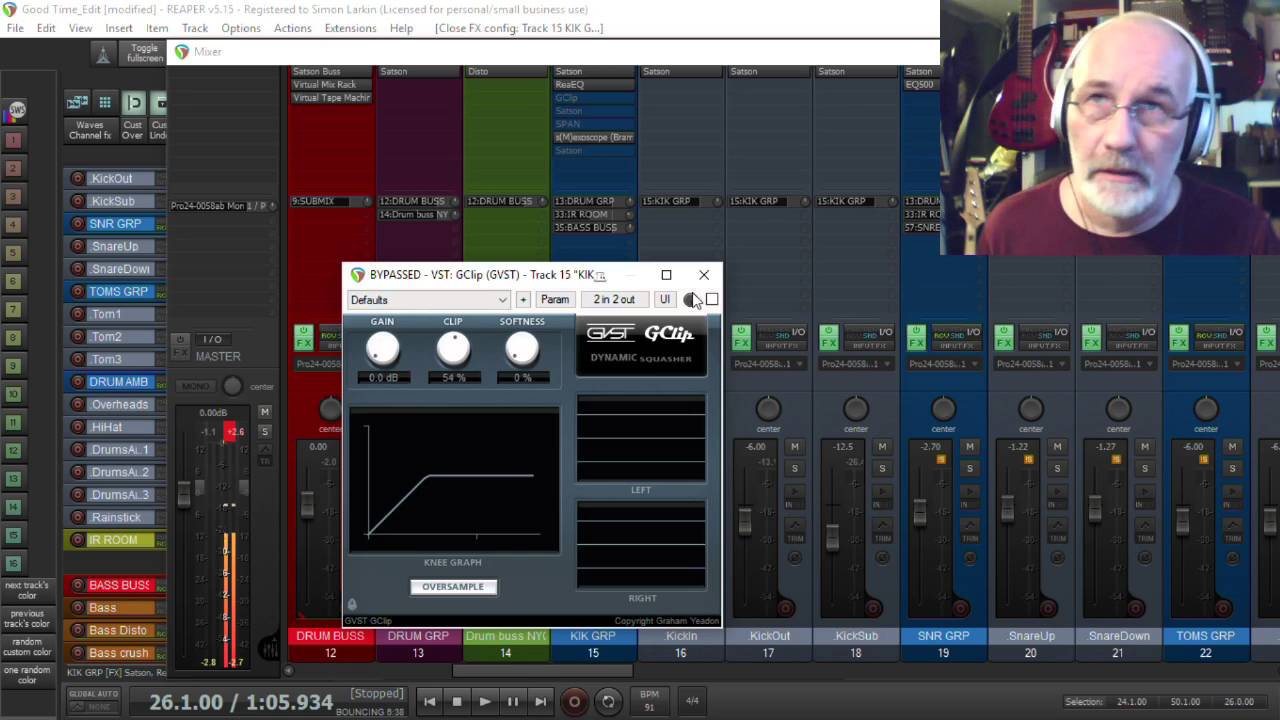Open the KickOut channel input dropdown
Screen dimensions: 1280x720
pos(769,364)
